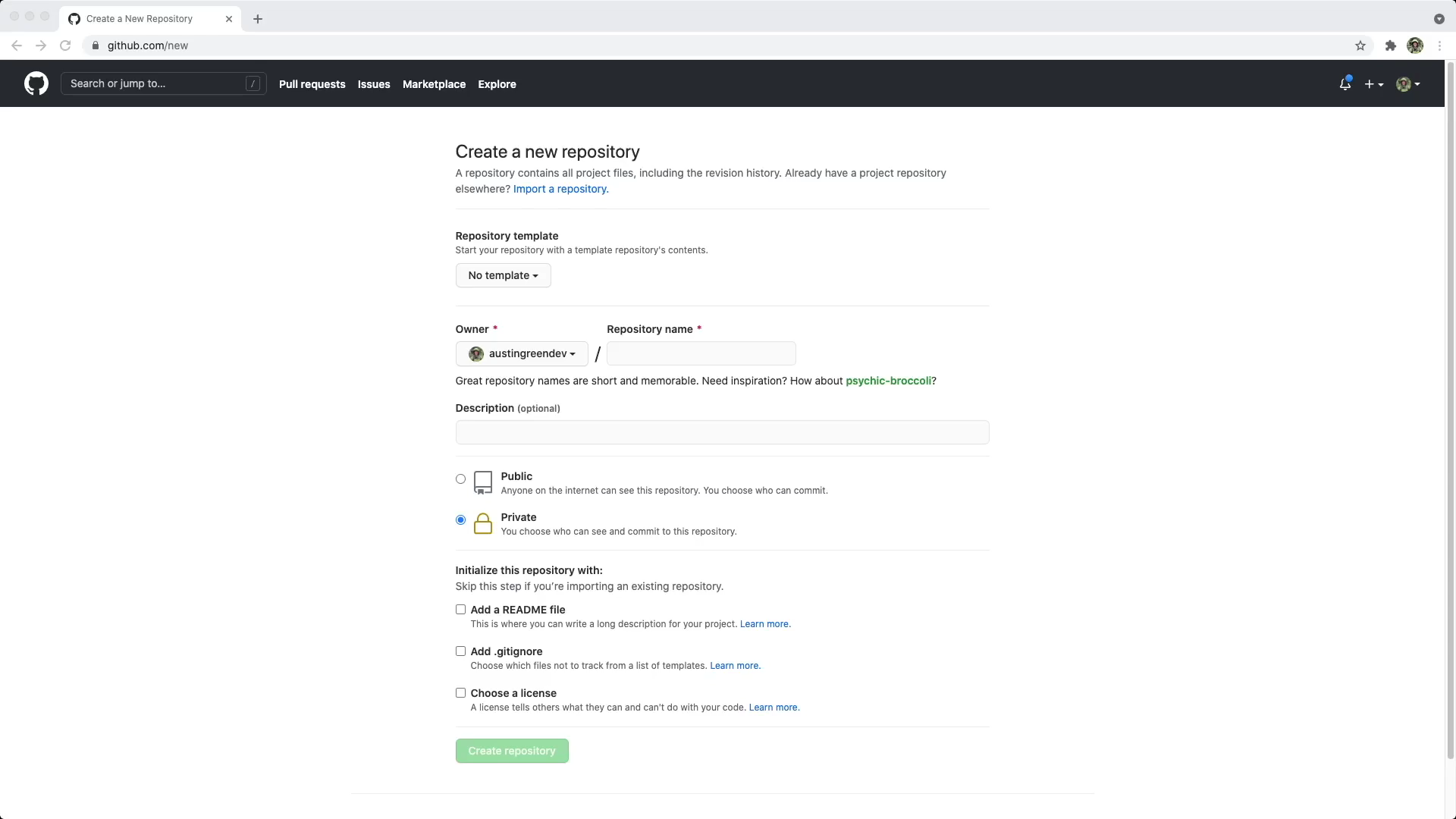Image resolution: width=1456 pixels, height=819 pixels.
Task: Expand the plus create-new menu
Action: tap(1374, 84)
